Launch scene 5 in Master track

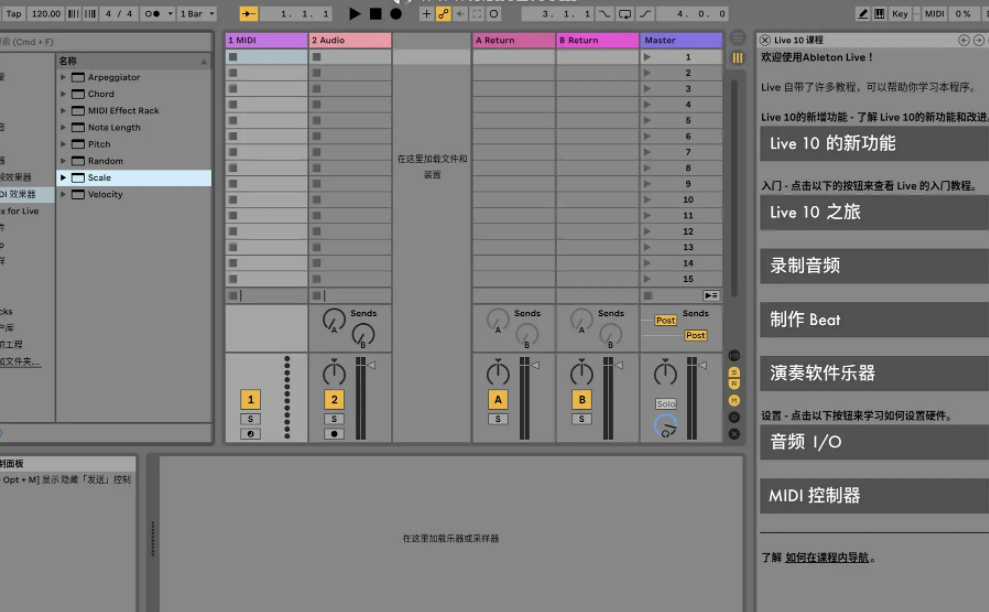click(x=647, y=121)
